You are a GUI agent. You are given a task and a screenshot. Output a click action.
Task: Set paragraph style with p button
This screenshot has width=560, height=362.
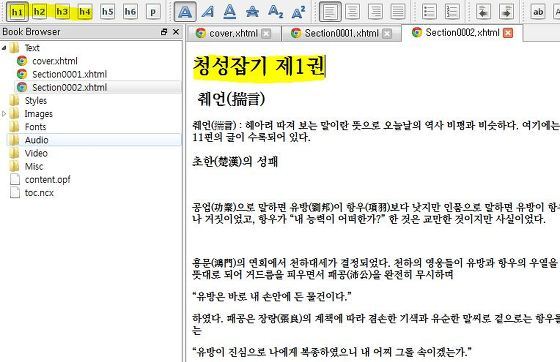click(x=153, y=12)
